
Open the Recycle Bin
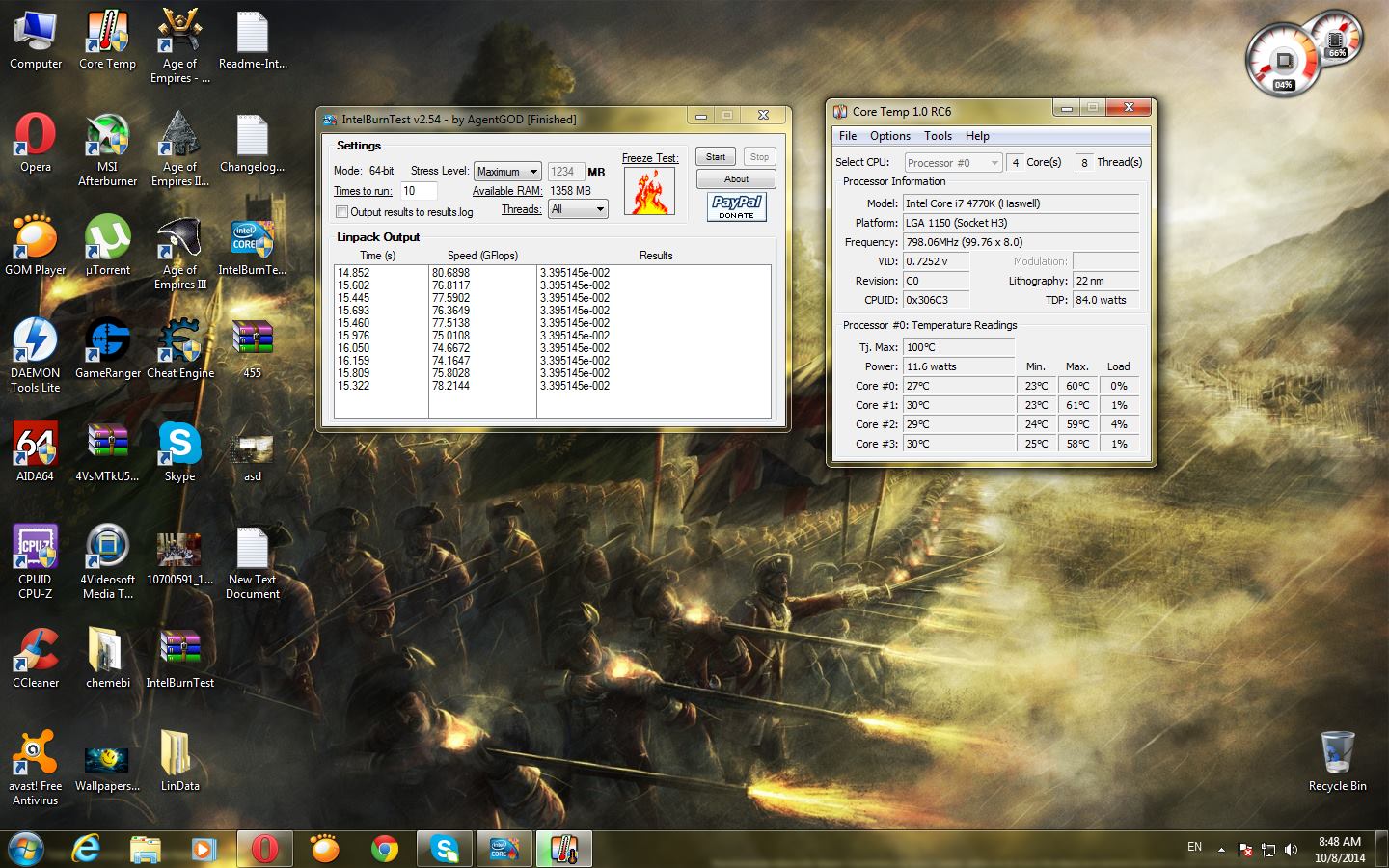[x=1337, y=754]
